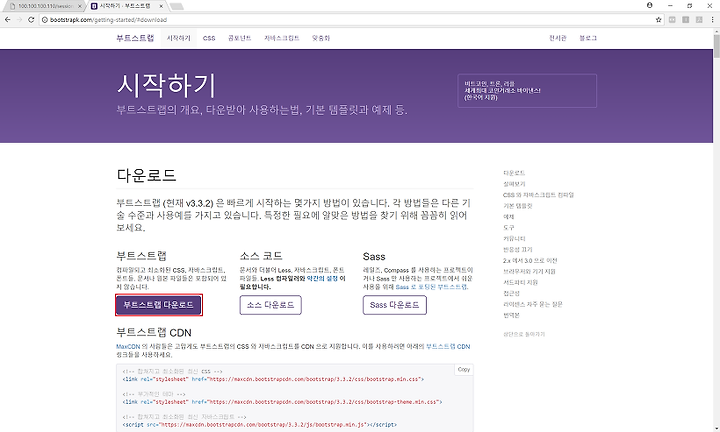This screenshot has width=720, height=432.
Task: Jump to 브라우저와 기기 지원 section
Action: [529, 272]
